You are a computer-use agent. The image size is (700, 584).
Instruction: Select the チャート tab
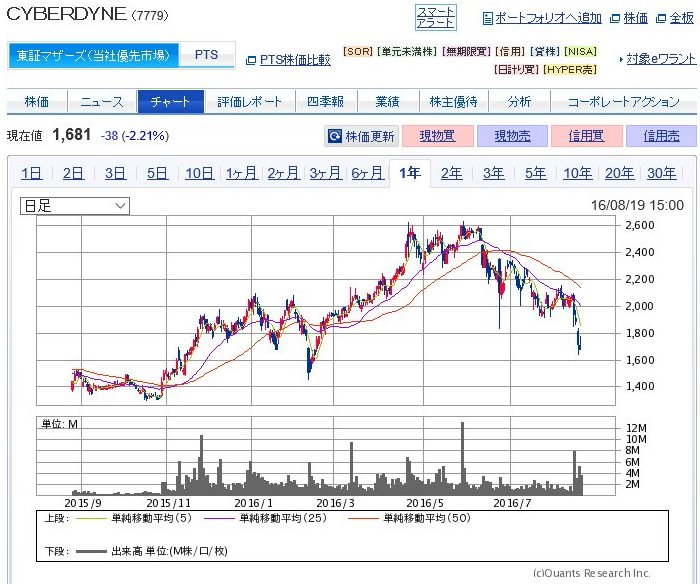(x=171, y=101)
